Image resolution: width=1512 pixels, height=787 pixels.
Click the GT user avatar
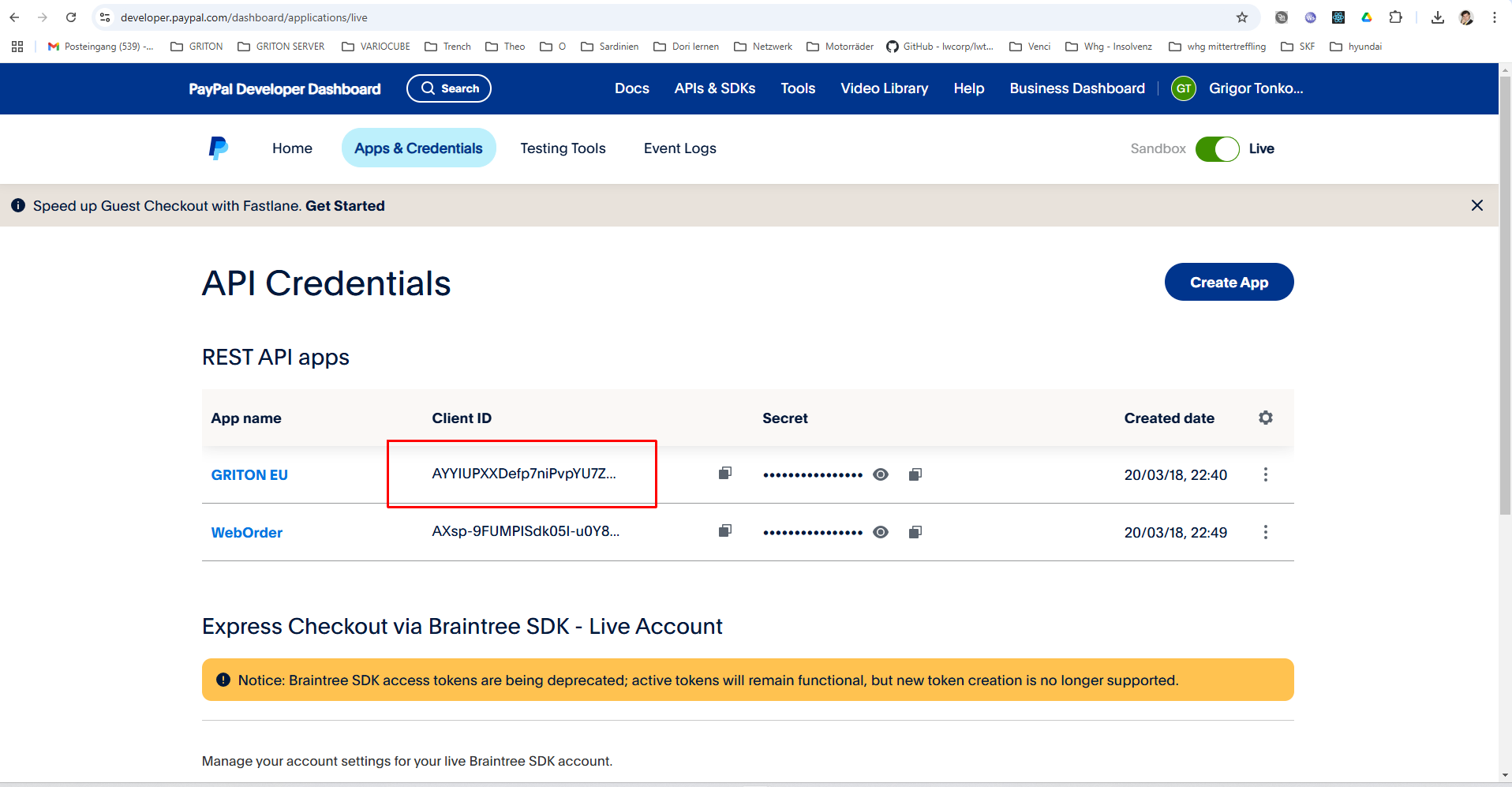1184,88
